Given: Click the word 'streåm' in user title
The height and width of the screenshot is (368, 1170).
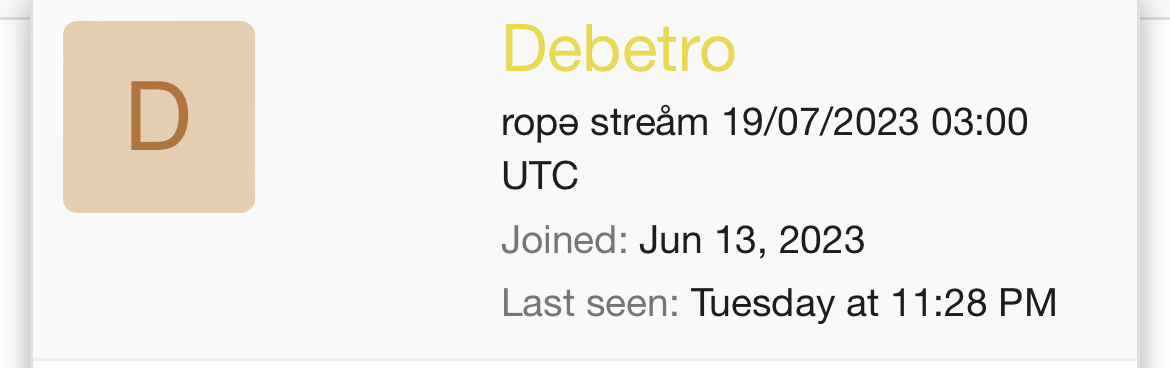Looking at the screenshot, I should pyautogui.click(x=649, y=122).
